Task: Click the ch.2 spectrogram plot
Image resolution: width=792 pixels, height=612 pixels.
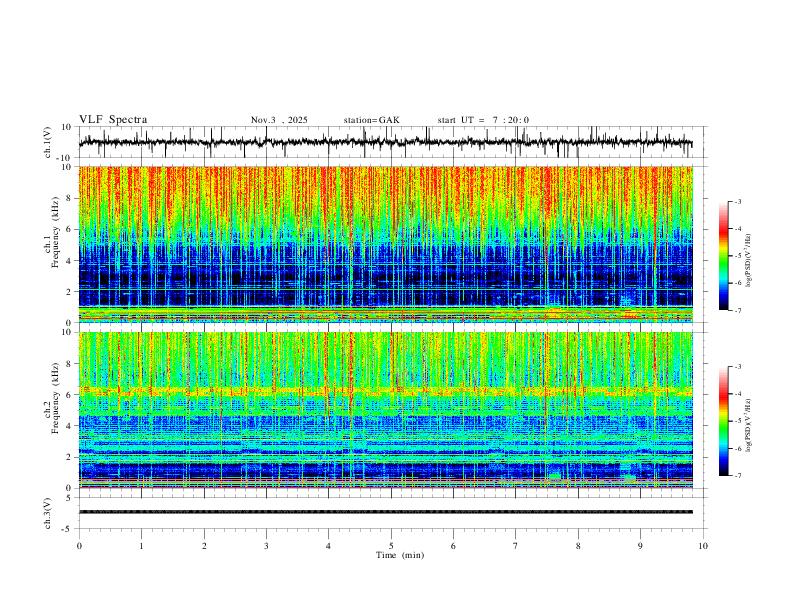Action: click(385, 410)
